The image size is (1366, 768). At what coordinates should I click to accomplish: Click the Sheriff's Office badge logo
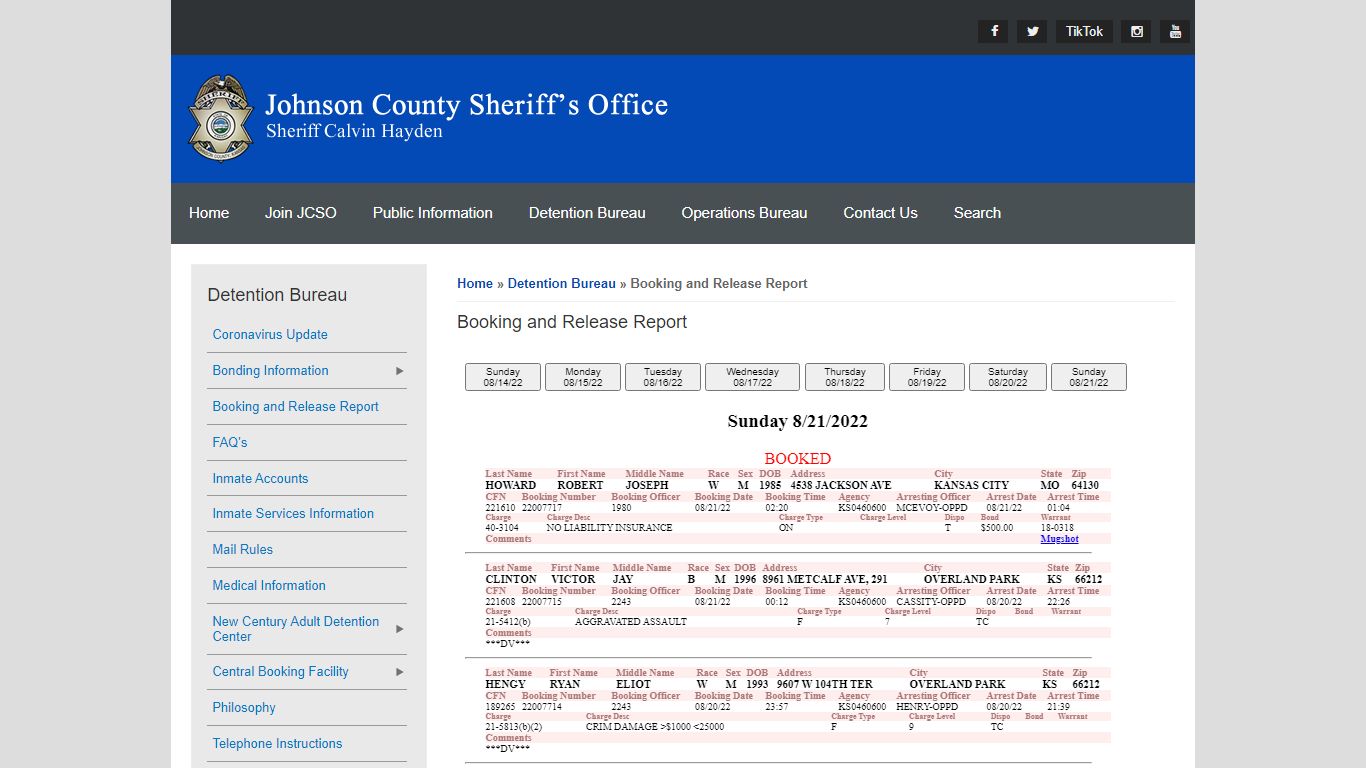coord(220,118)
